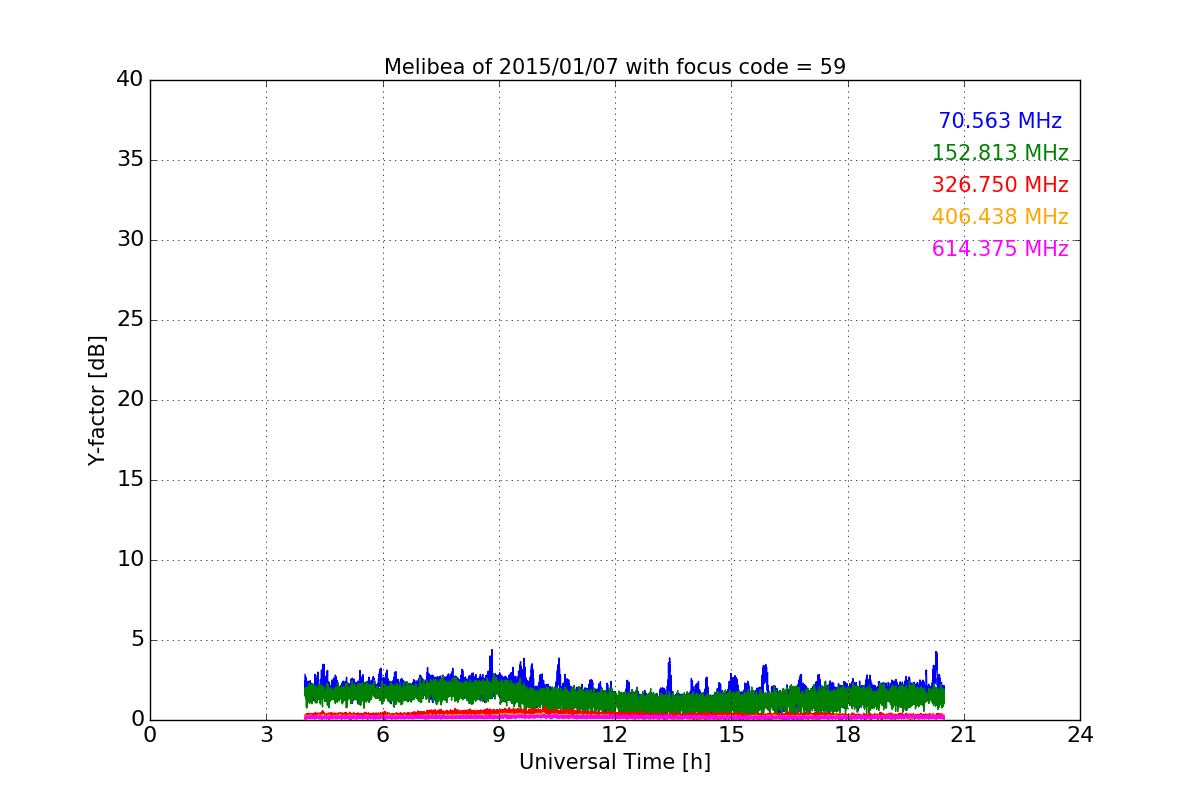
Task: Click the x-axis tick value 21
Action: pos(964,735)
